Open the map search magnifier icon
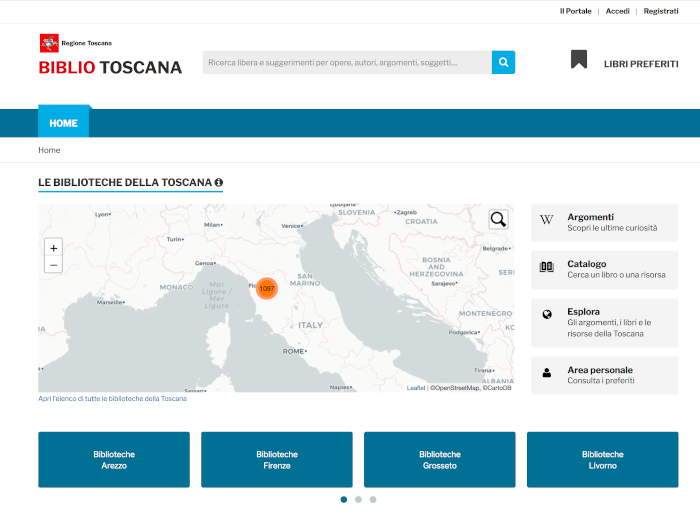Image resolution: width=700 pixels, height=522 pixels. click(498, 219)
